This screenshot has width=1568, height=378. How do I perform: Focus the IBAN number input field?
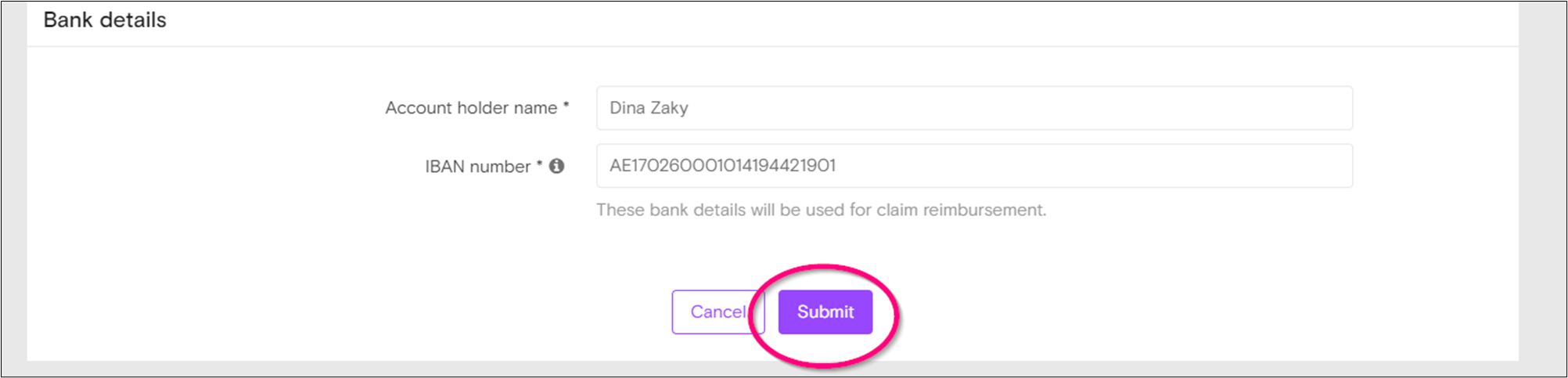coord(974,165)
